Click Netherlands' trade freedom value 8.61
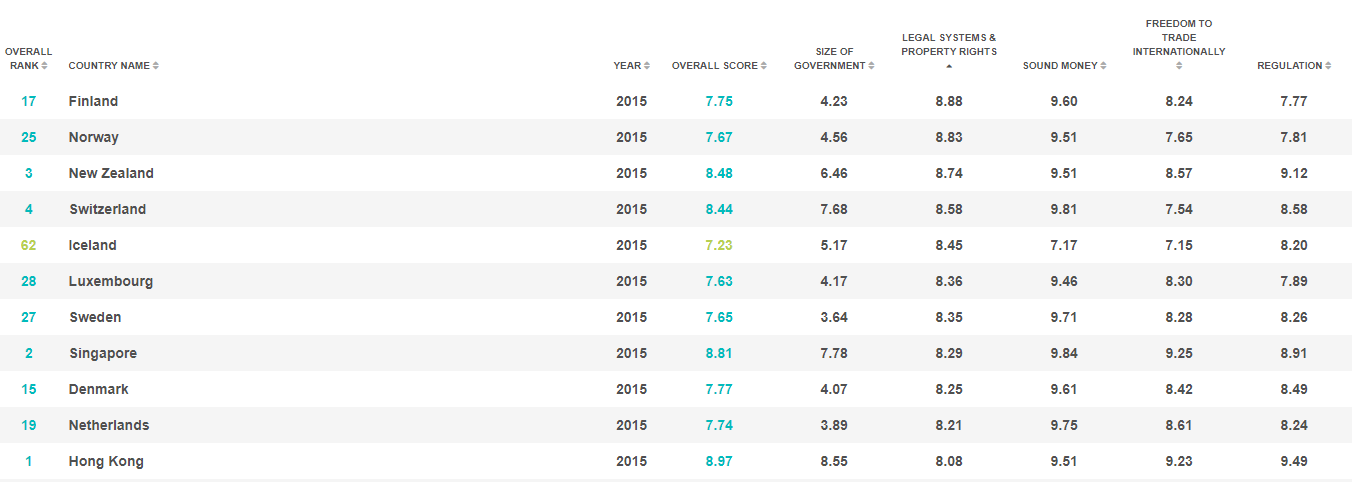This screenshot has width=1358, height=482. tap(1179, 425)
